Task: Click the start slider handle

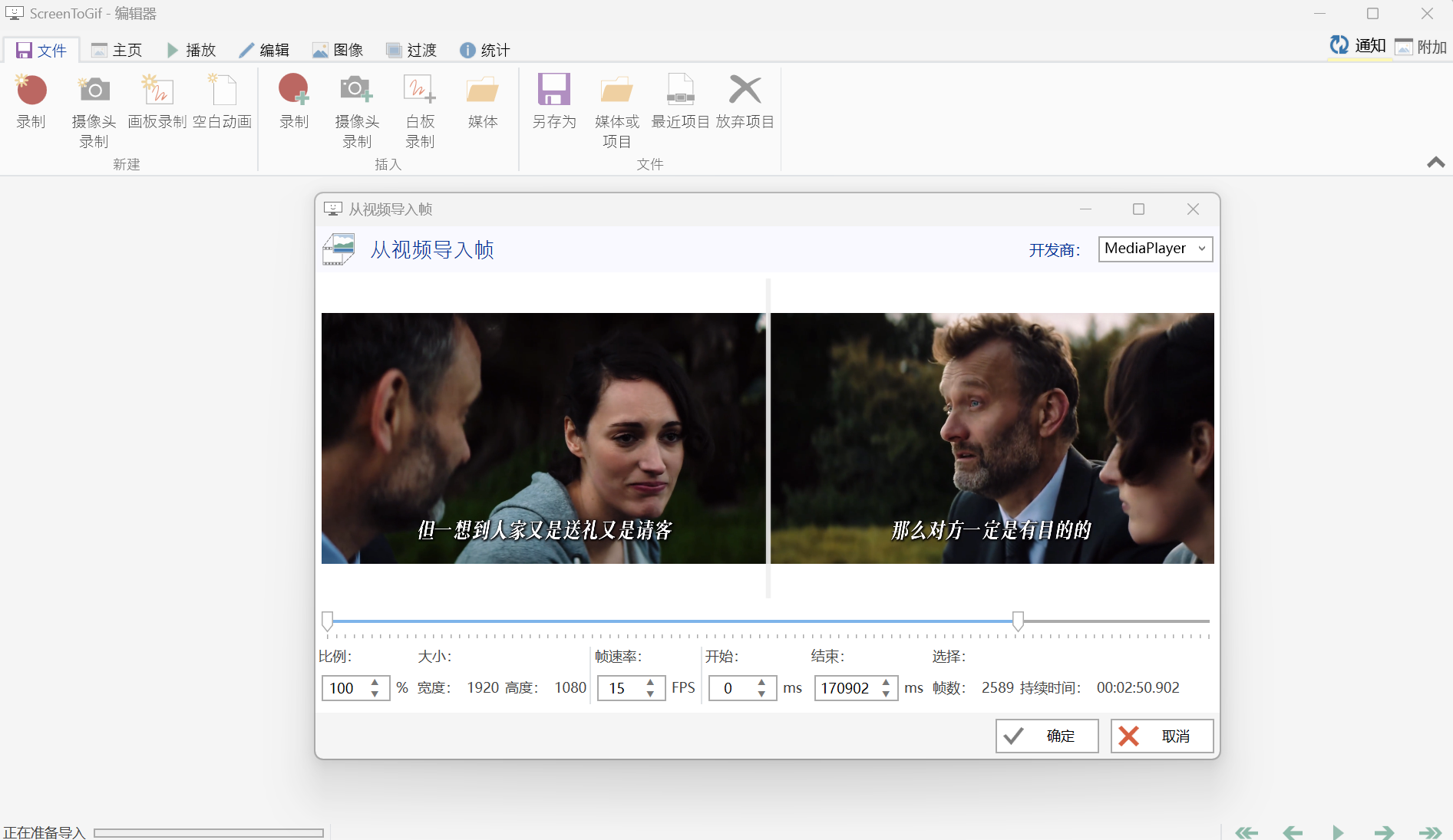Action: tap(328, 621)
